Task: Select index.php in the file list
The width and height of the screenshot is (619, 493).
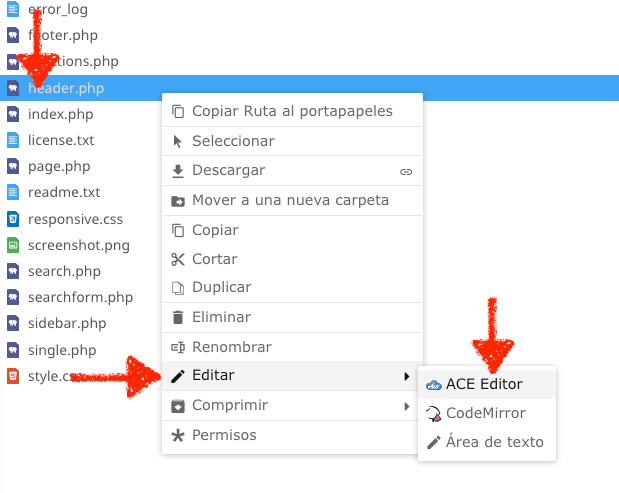Action: coord(60,114)
